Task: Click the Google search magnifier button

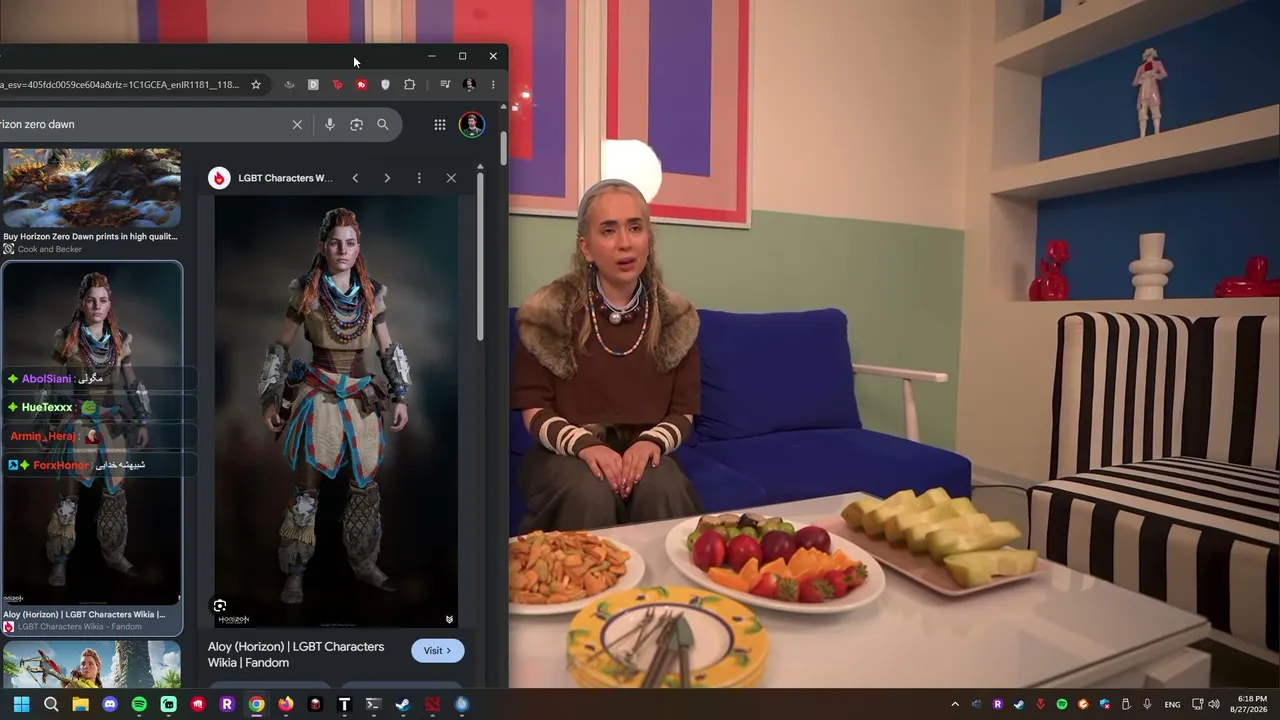Action: click(x=383, y=124)
